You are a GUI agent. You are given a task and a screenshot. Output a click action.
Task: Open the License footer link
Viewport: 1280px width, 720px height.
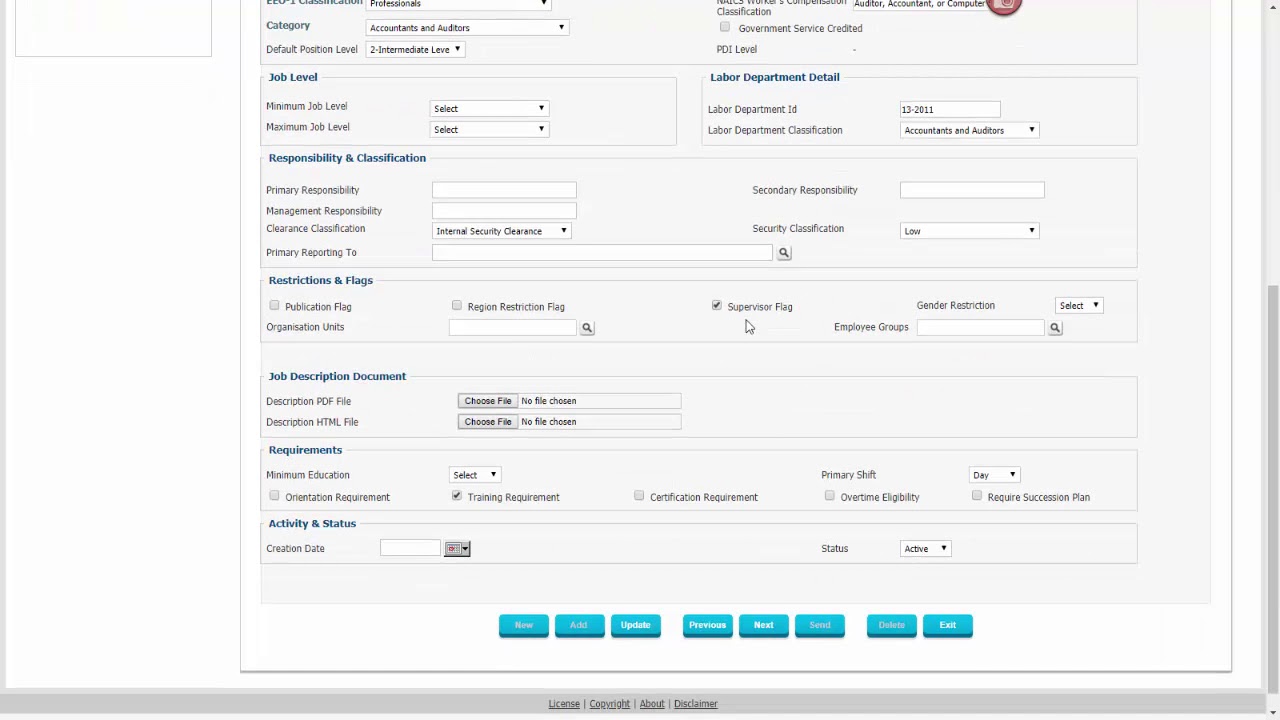pos(564,704)
